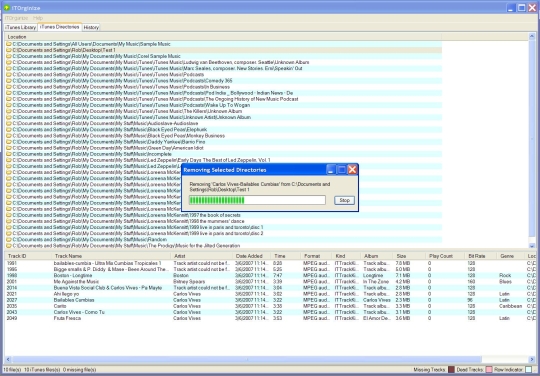The height and width of the screenshot is (376, 540).
Task: Click folder icon for Audioslave-Audioslave row
Action: point(9,123)
